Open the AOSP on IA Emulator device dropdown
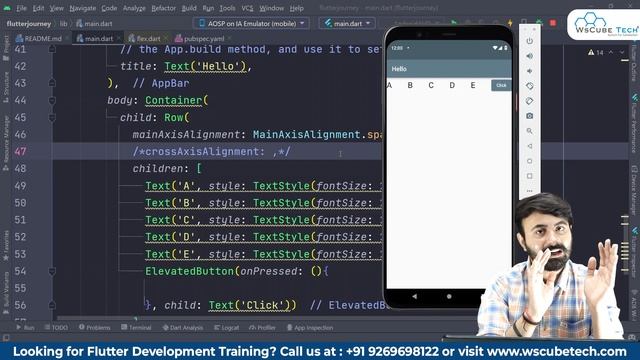640x360 pixels. click(x=252, y=24)
